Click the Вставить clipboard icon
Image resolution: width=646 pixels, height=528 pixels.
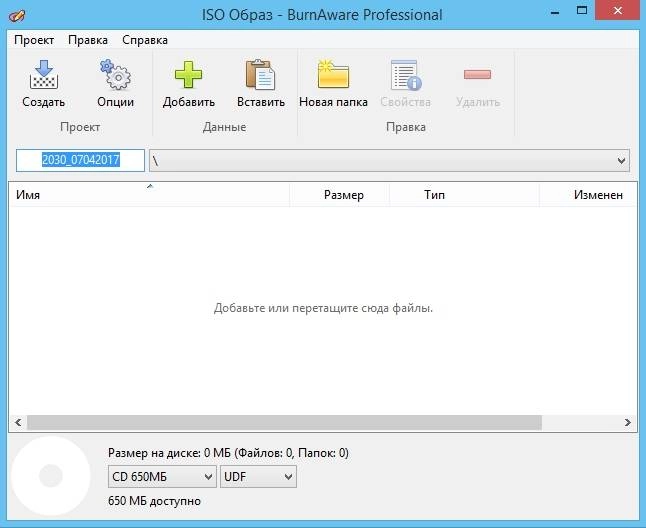click(260, 75)
